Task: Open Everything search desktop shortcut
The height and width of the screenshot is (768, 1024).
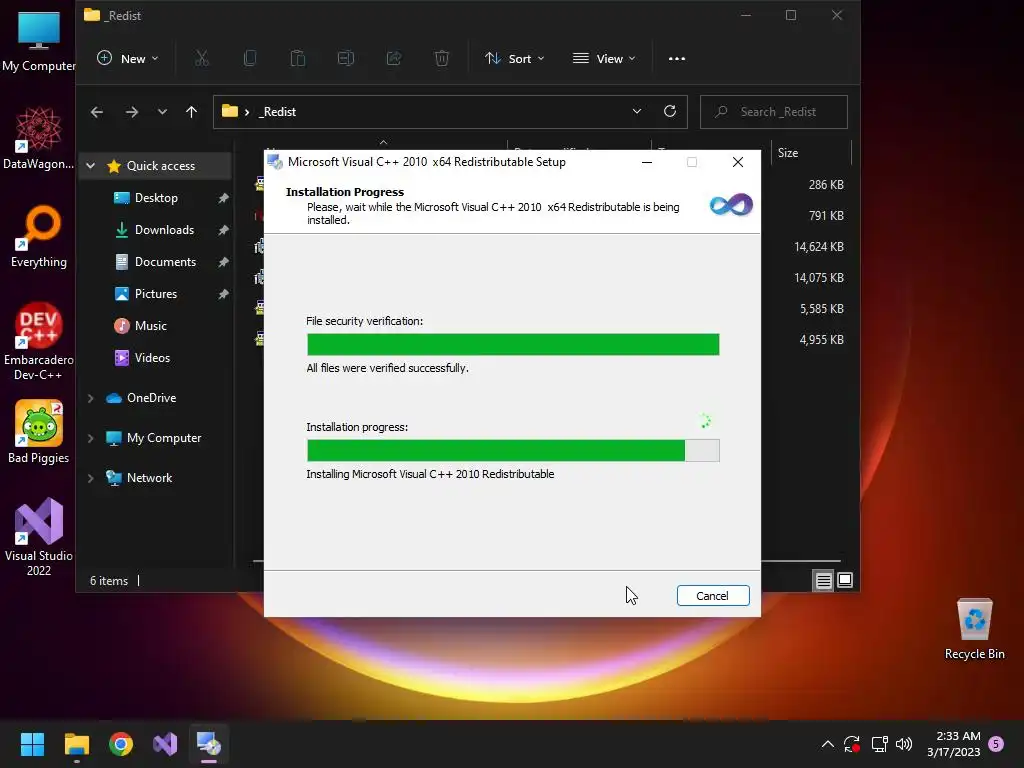Action: pyautogui.click(x=39, y=236)
